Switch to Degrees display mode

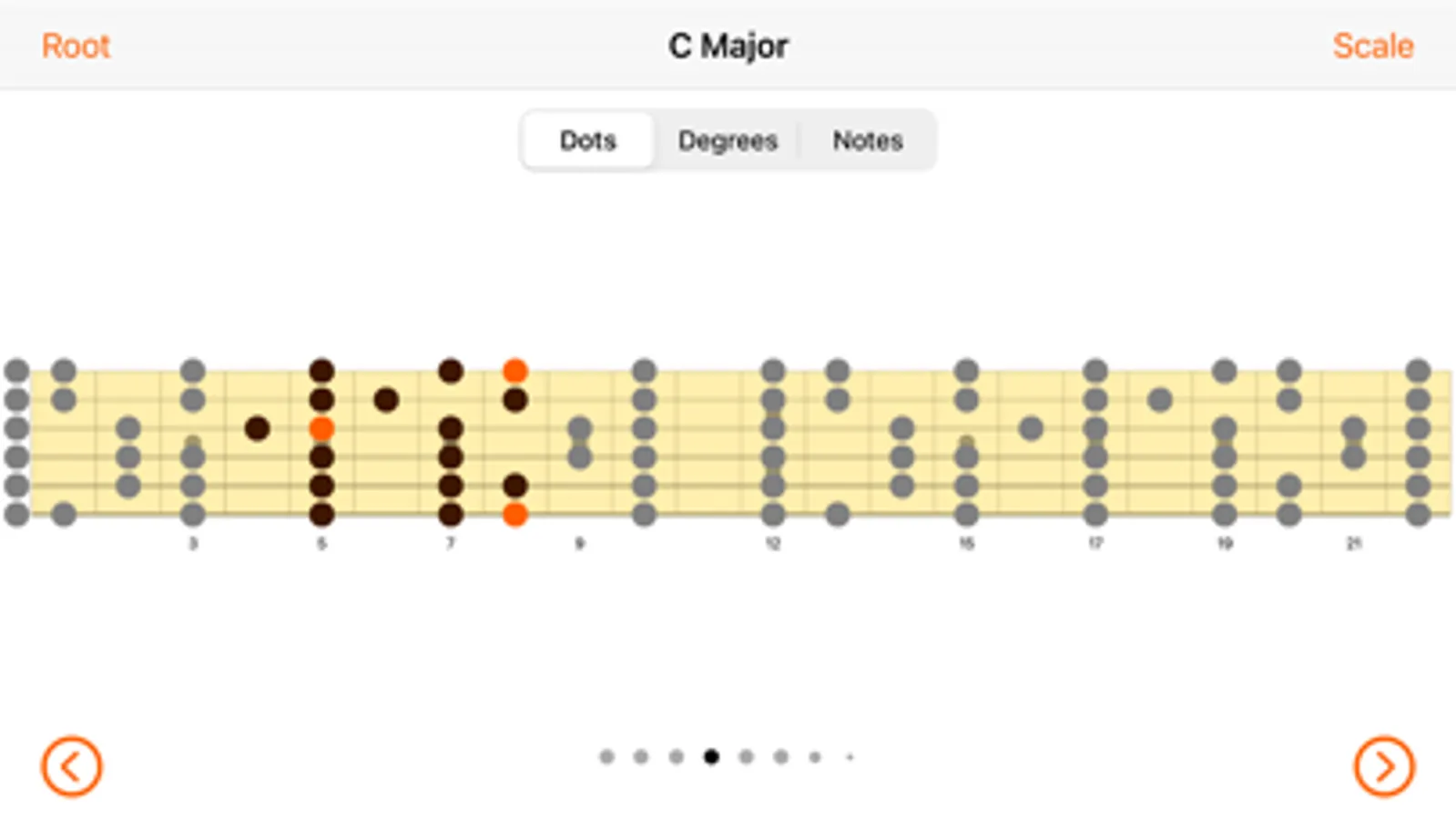[x=728, y=140]
